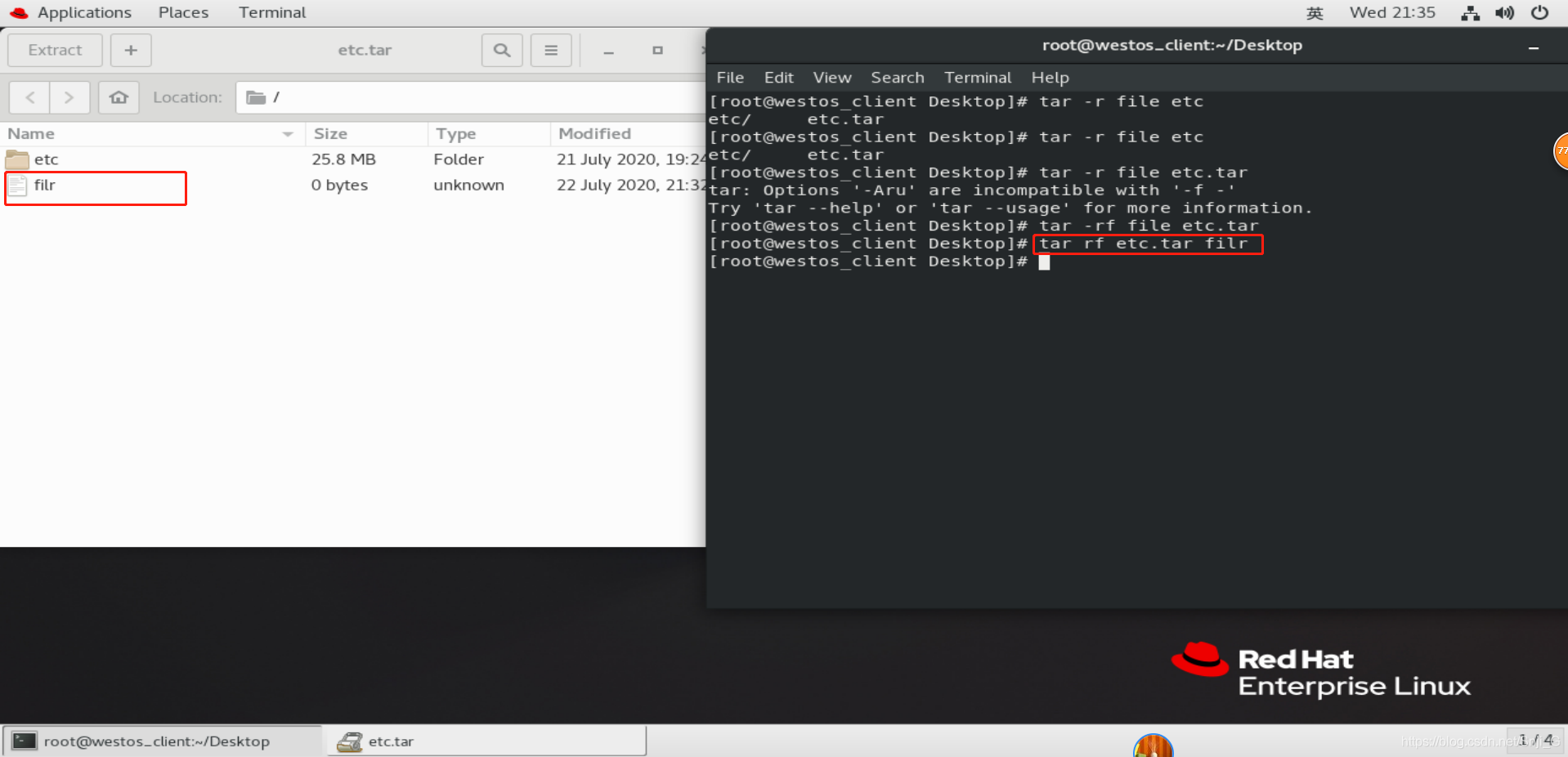This screenshot has height=757, width=1568.
Task: Open the Applications menu in top bar
Action: pos(84,12)
